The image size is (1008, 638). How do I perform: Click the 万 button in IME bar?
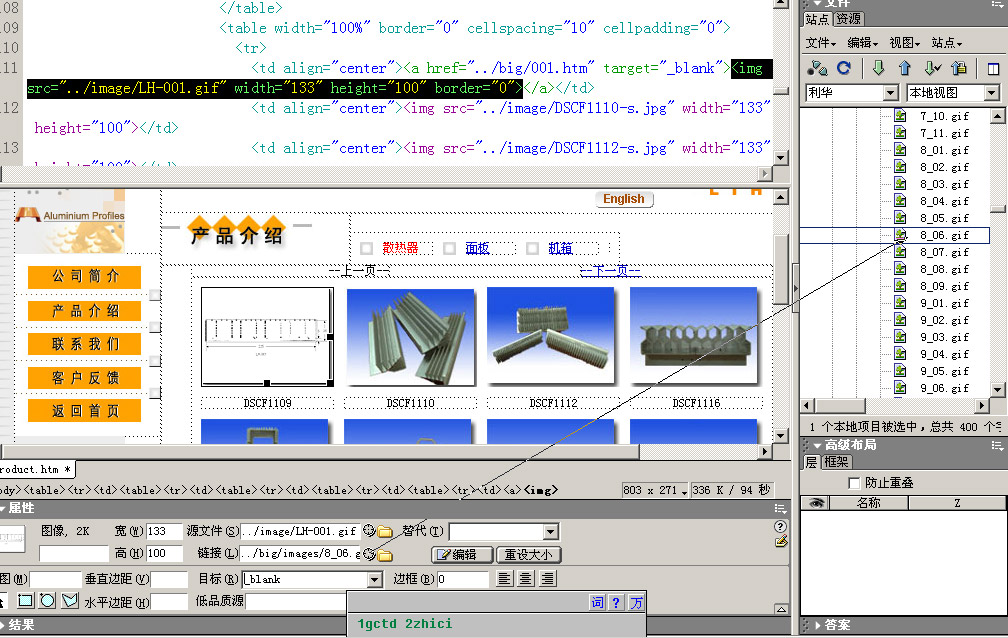[636, 603]
